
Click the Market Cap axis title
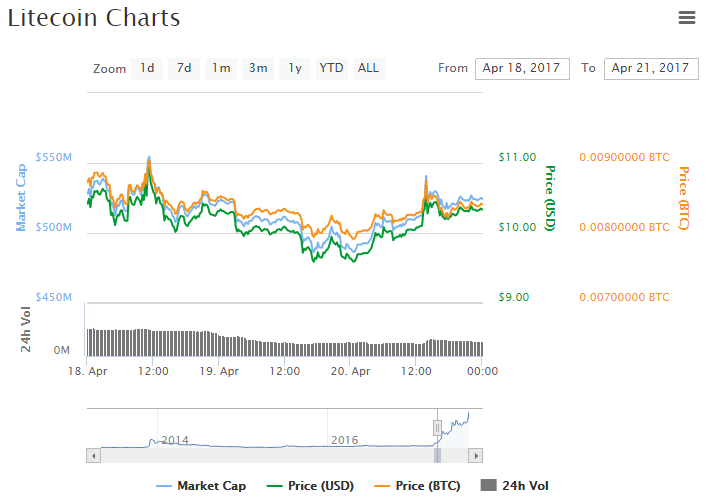[x=21, y=198]
